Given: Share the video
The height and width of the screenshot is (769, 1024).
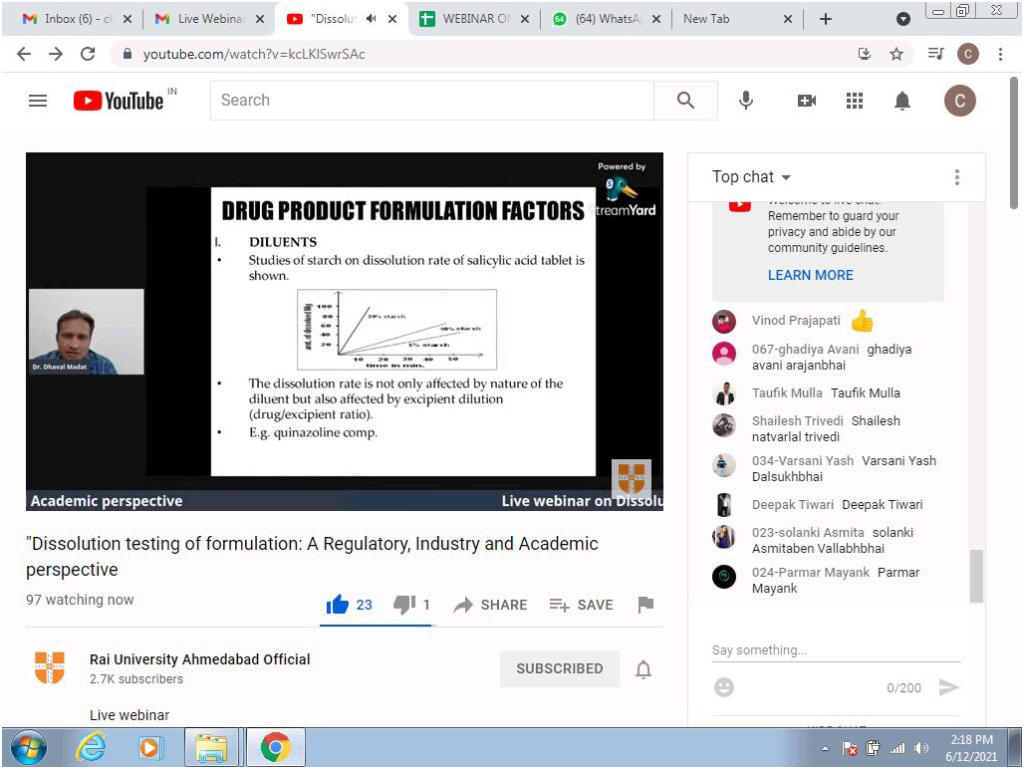Looking at the screenshot, I should pos(490,604).
